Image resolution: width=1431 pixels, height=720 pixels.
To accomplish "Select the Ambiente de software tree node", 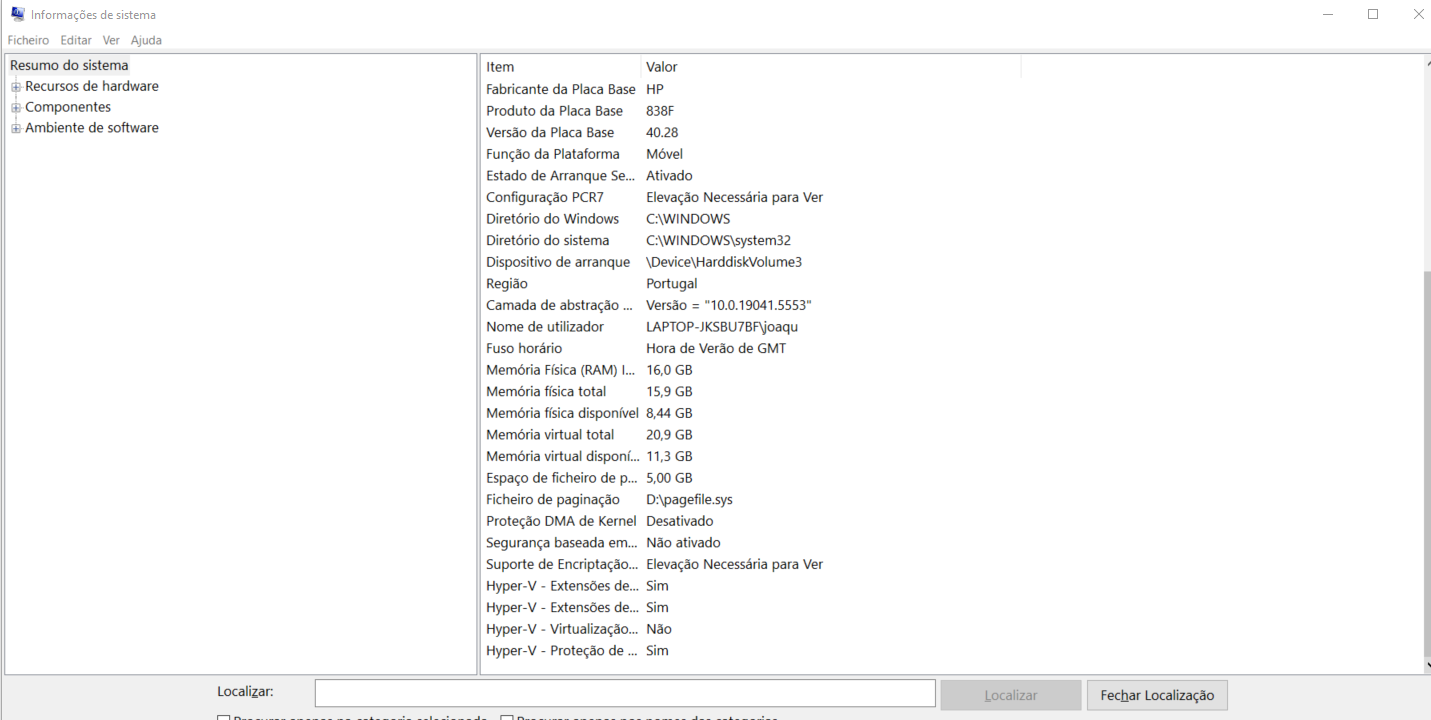I will tap(92, 128).
